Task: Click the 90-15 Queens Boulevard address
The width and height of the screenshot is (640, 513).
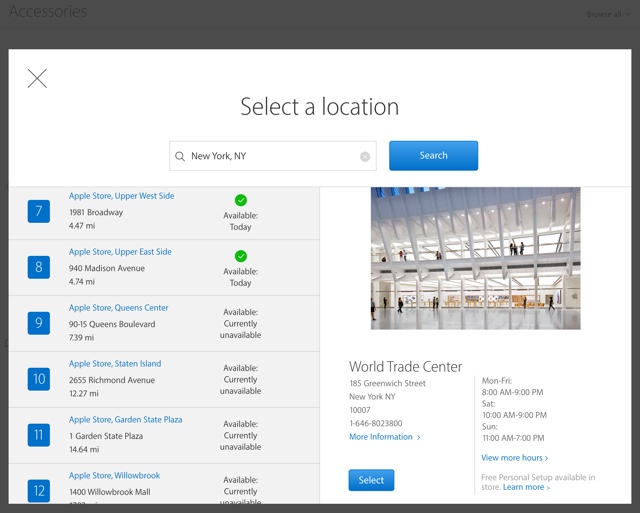Action: pyautogui.click(x=112, y=324)
